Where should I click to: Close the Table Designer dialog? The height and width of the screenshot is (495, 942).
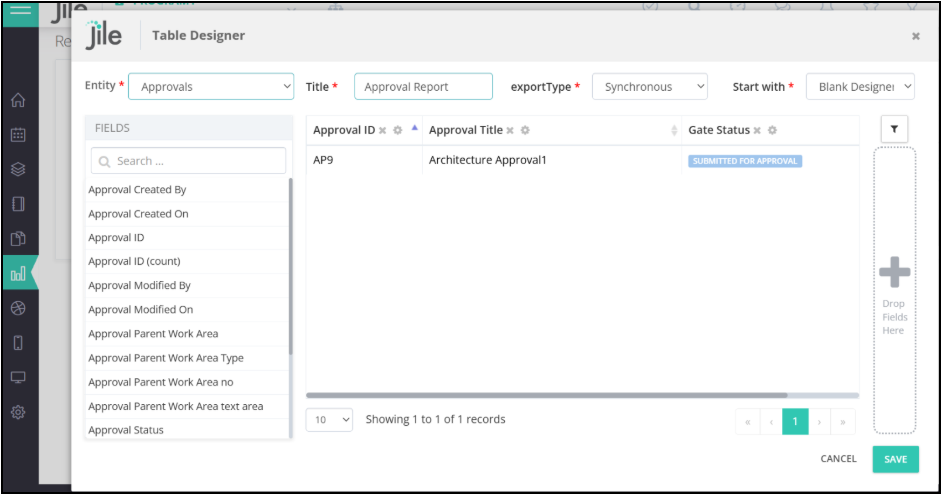[x=916, y=36]
